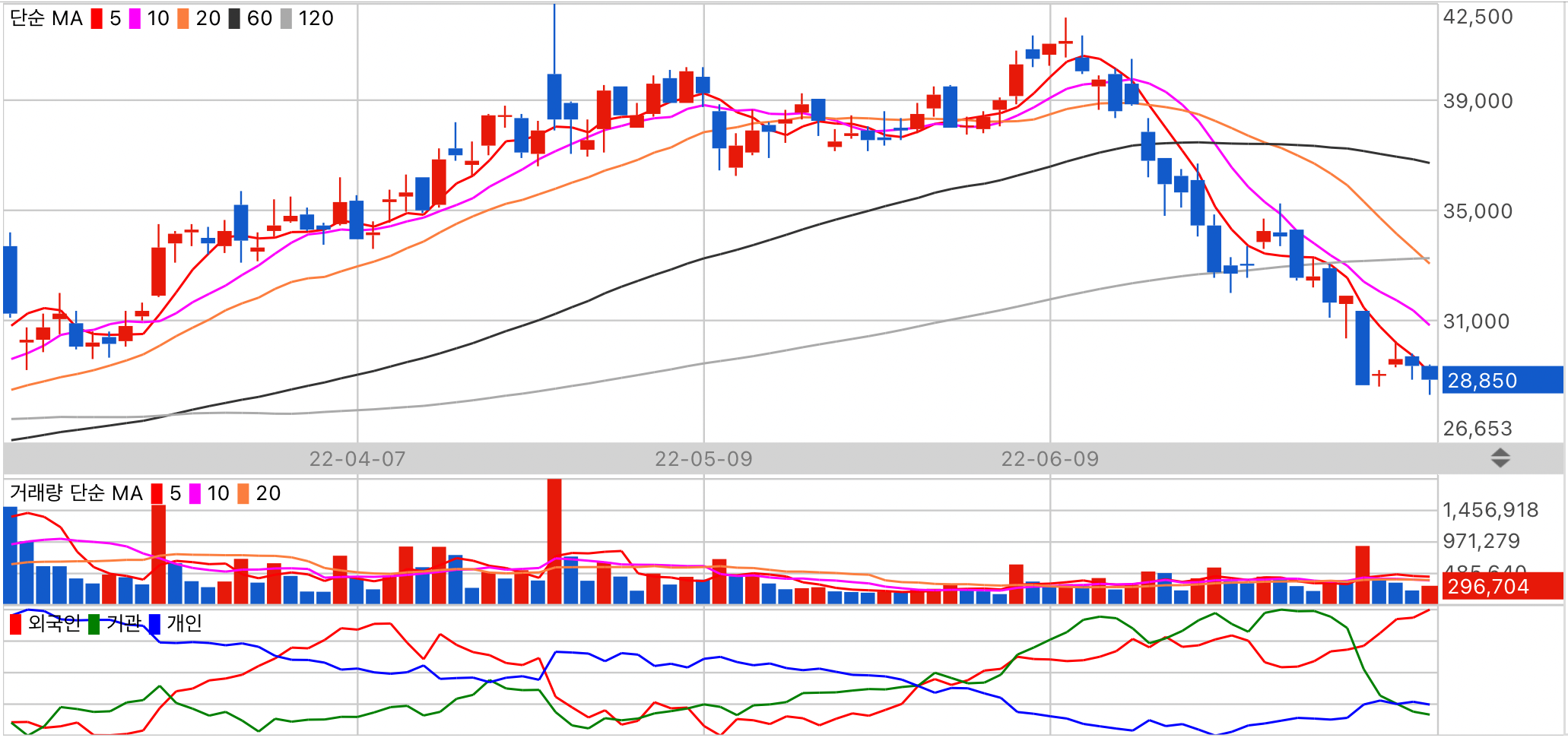Click the 26,653 low price axis label
The image size is (1568, 741).
(1478, 429)
